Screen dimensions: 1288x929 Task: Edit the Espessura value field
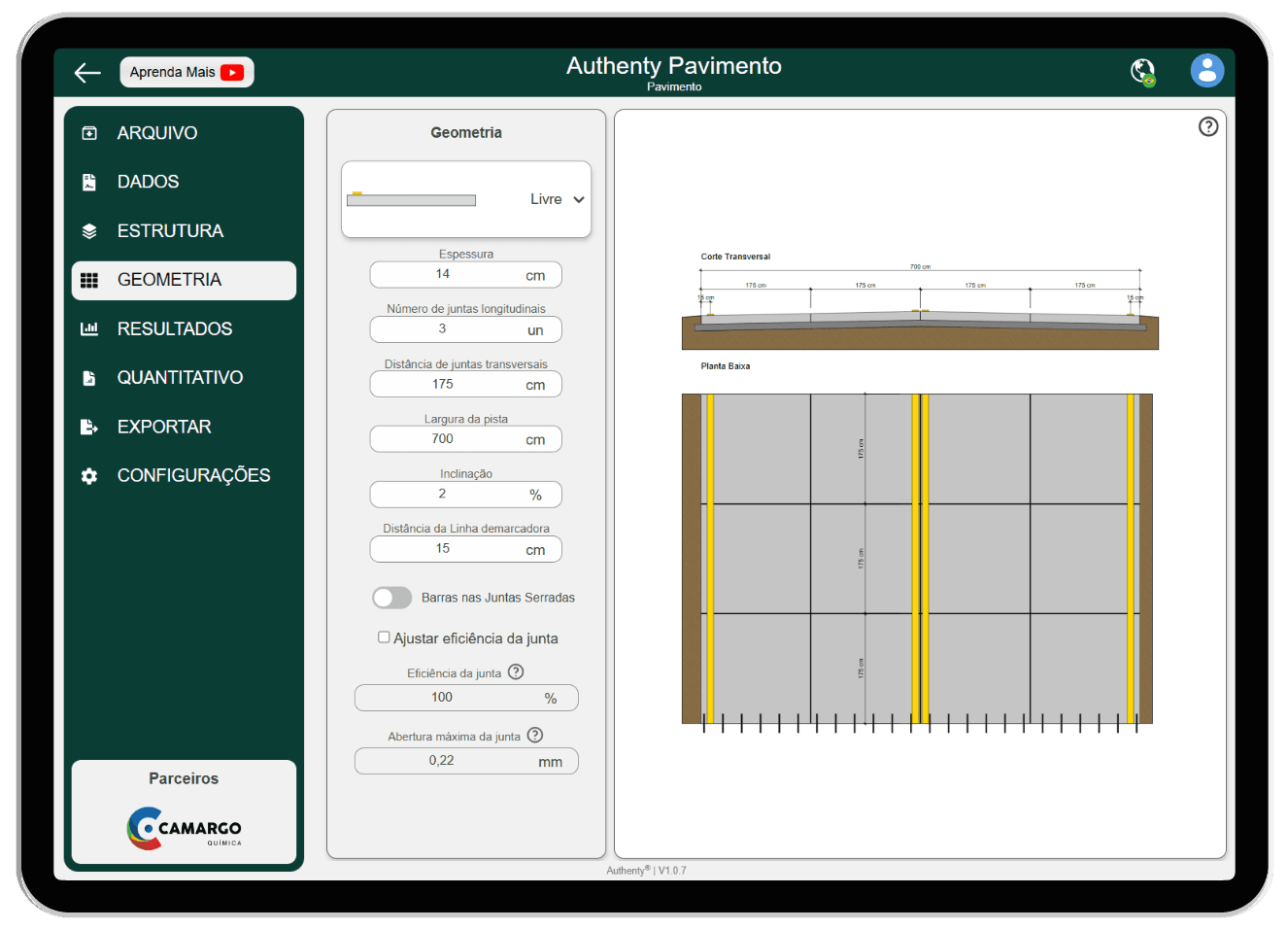point(466,275)
